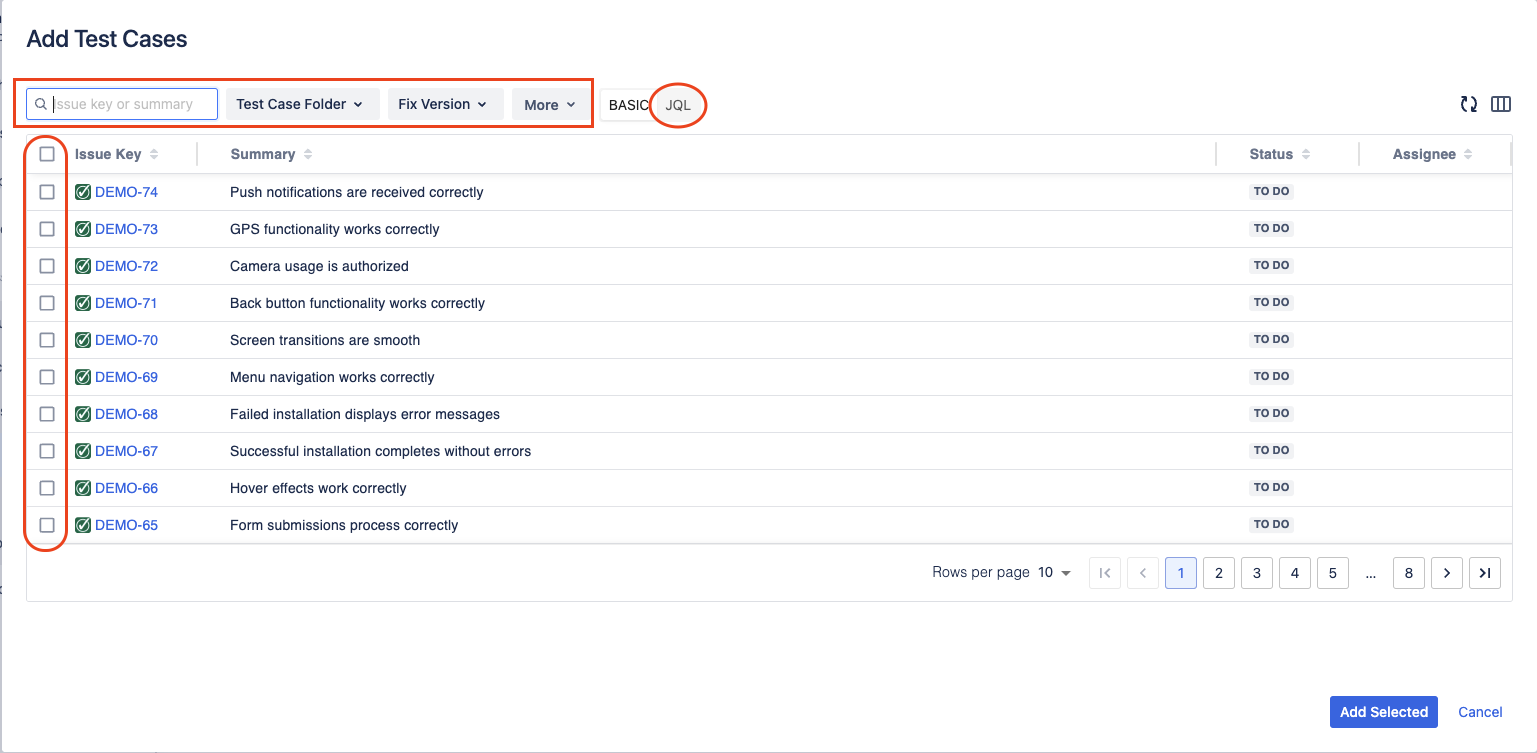Open the Rows per page dropdown
Viewport: 1537px width, 753px height.
point(1055,573)
